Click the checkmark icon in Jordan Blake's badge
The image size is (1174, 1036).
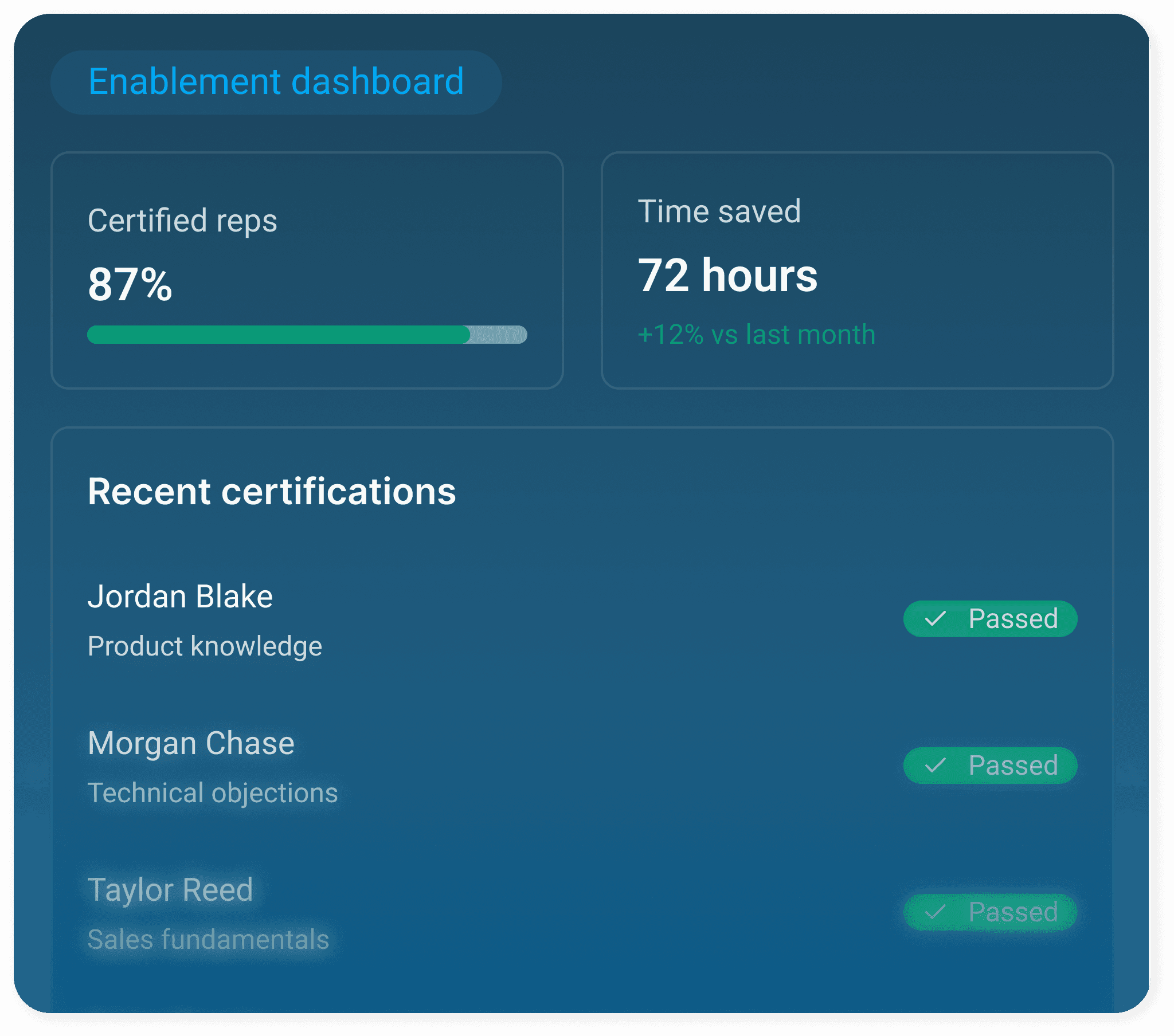[x=935, y=618]
